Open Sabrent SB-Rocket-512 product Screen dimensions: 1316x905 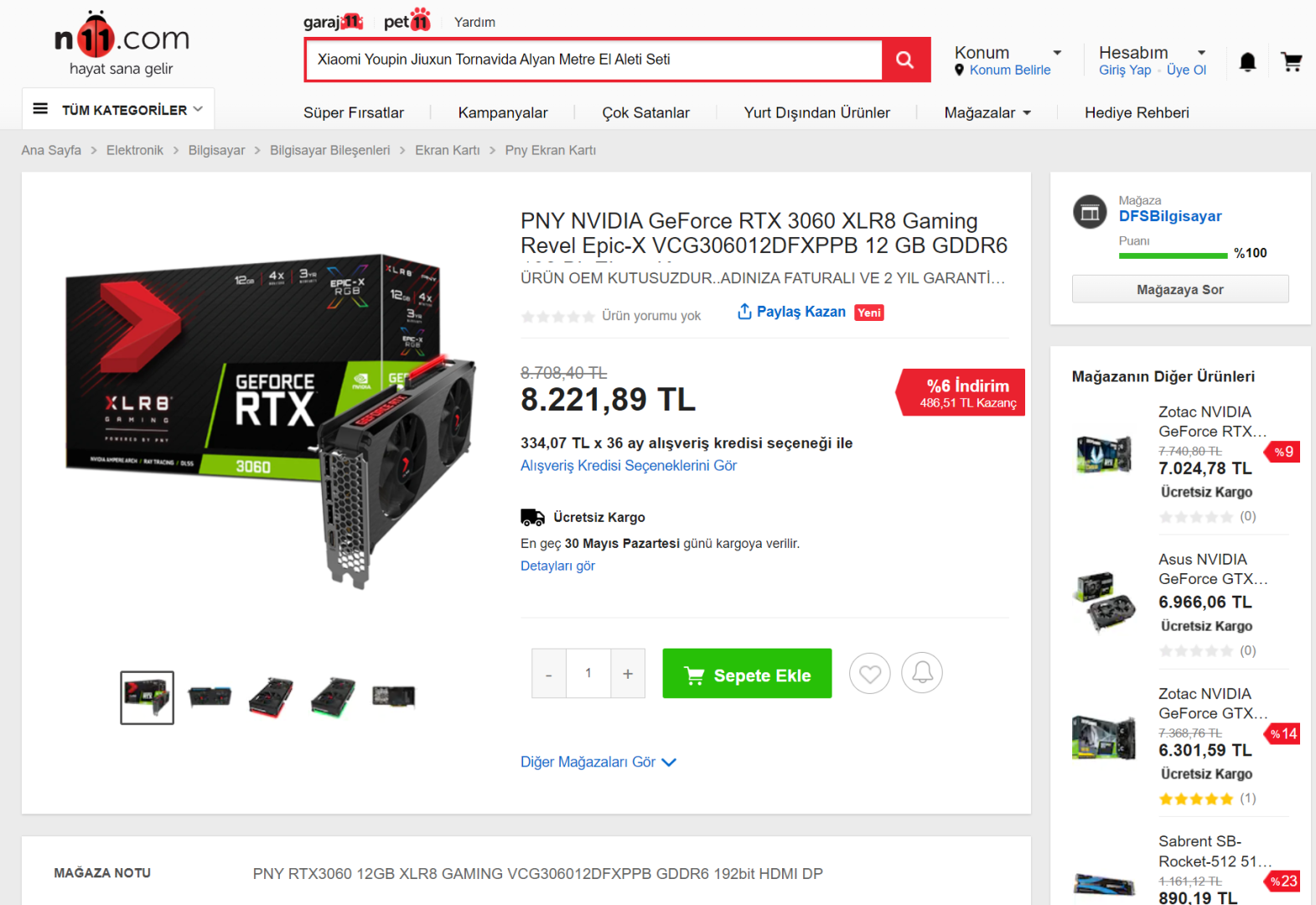tap(1215, 851)
